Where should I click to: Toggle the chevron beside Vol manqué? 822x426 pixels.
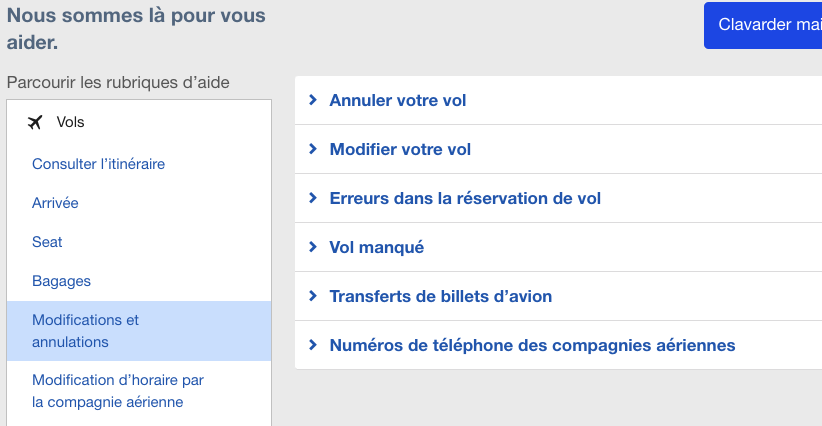click(313, 247)
